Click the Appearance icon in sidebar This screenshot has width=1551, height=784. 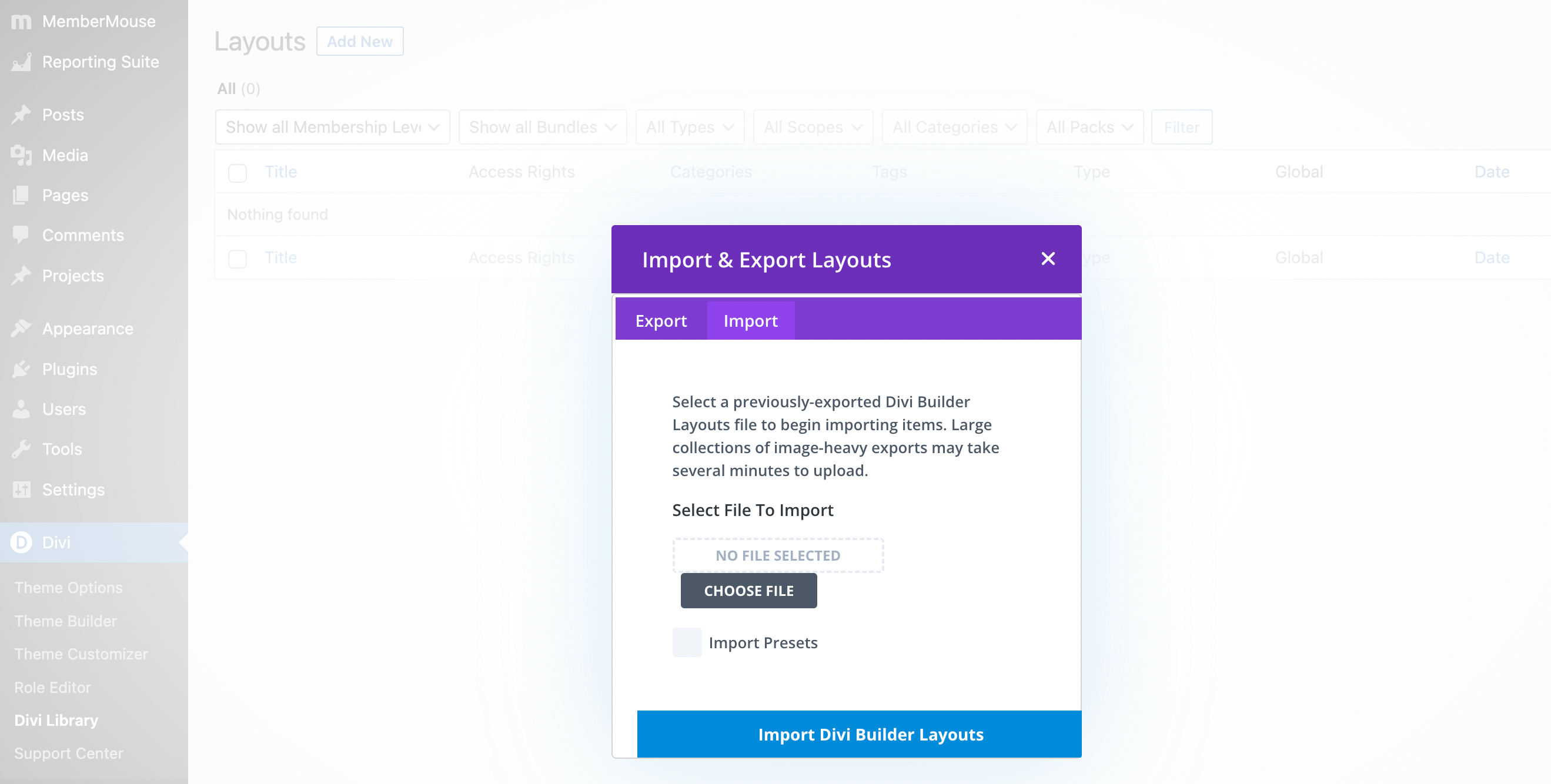tap(21, 327)
